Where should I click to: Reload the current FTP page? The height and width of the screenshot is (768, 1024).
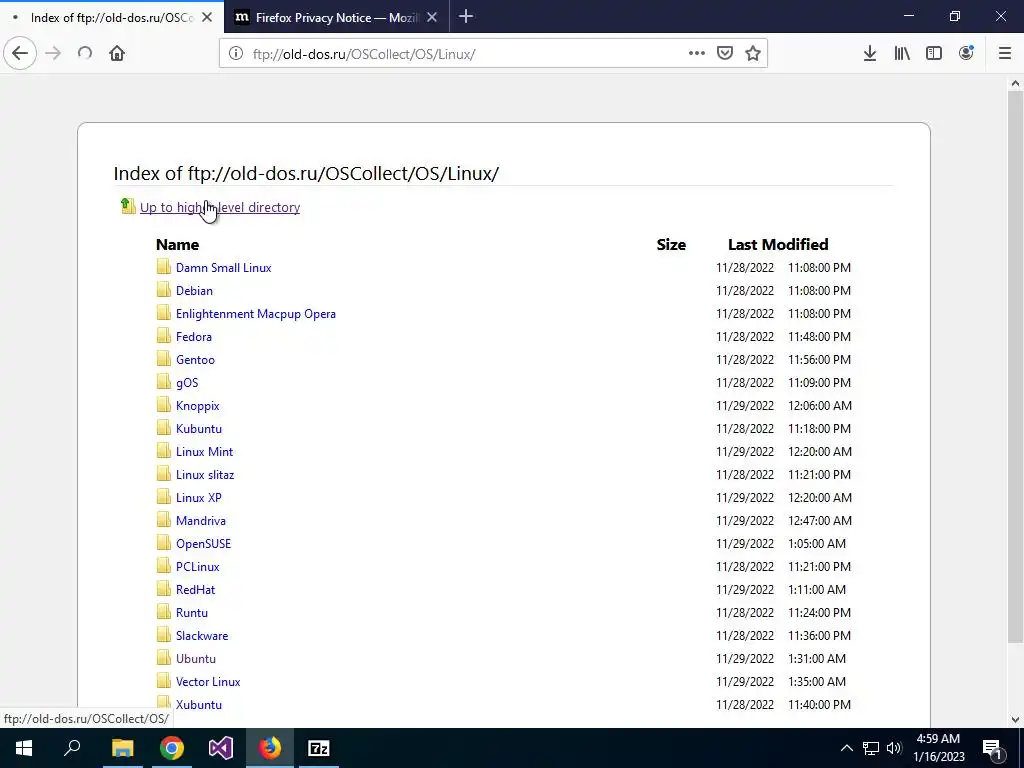pyautogui.click(x=85, y=53)
